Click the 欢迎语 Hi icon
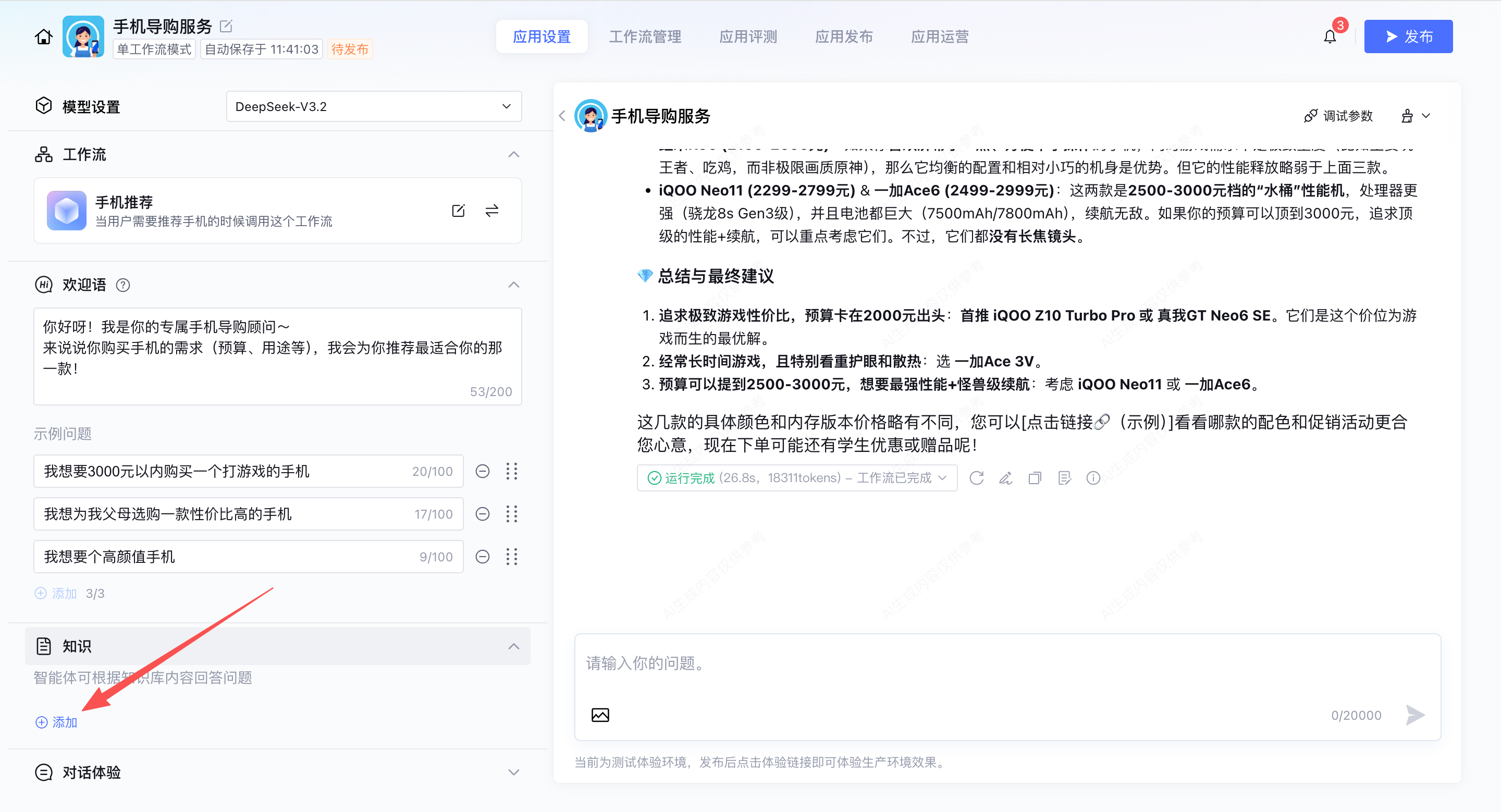The height and width of the screenshot is (812, 1501). 44,285
